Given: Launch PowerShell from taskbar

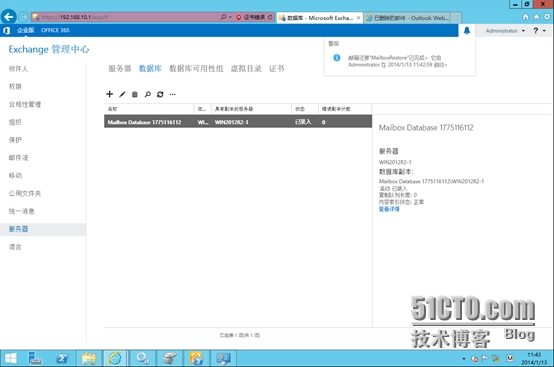Looking at the screenshot, I should pyautogui.click(x=62, y=359).
